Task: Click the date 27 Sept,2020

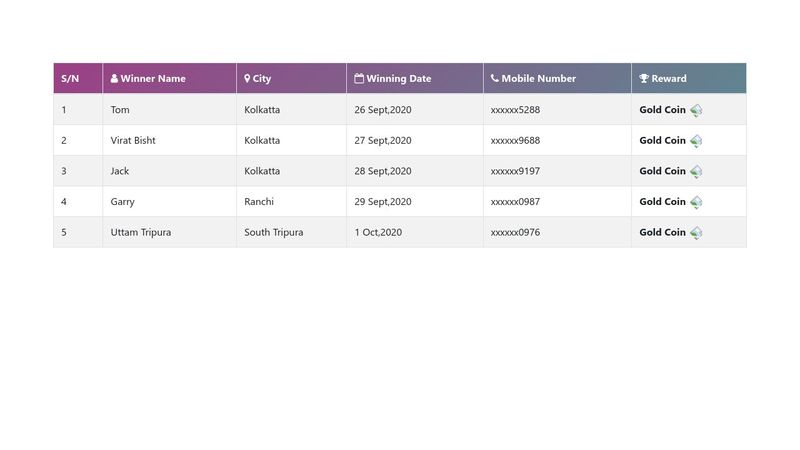Action: [383, 140]
